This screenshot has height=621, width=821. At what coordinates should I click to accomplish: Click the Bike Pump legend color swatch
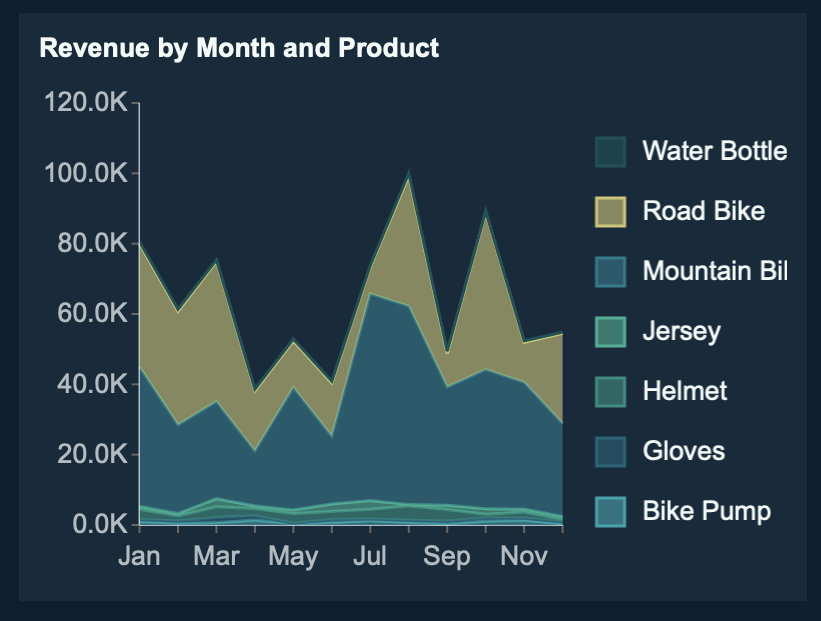(610, 512)
